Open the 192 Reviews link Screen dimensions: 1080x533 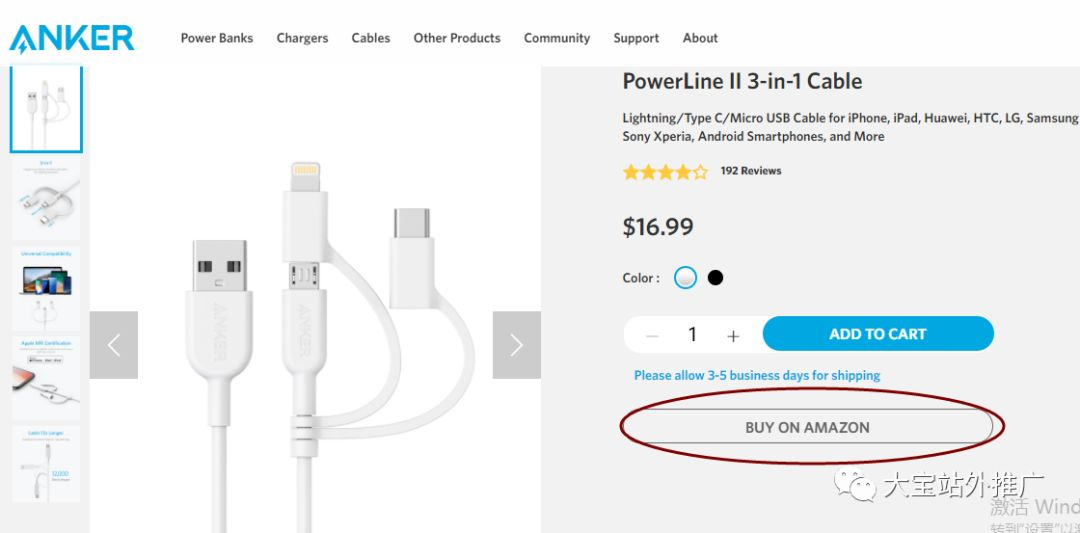pos(751,171)
